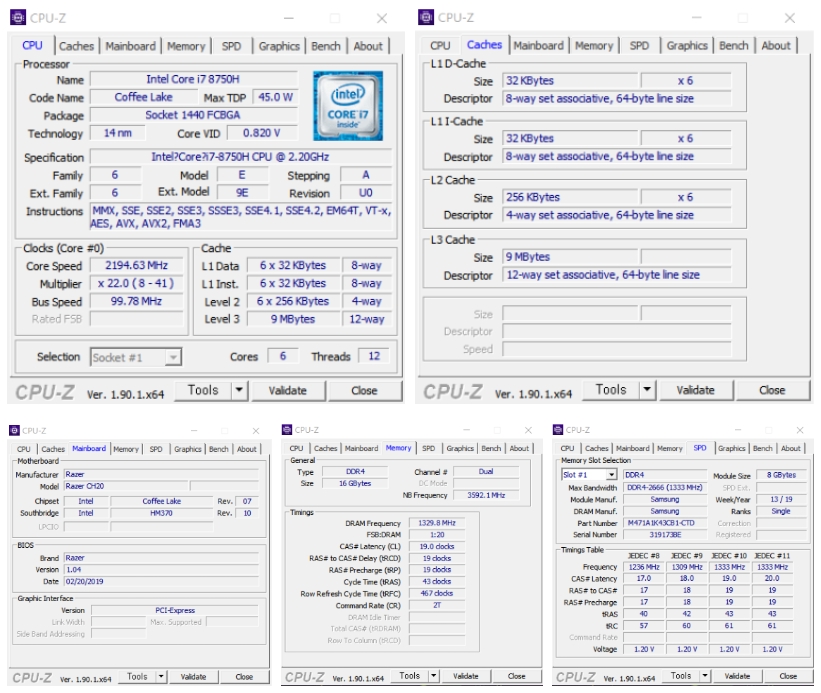
Task: Switch to Graphics tab in CPU window
Action: coord(279,46)
